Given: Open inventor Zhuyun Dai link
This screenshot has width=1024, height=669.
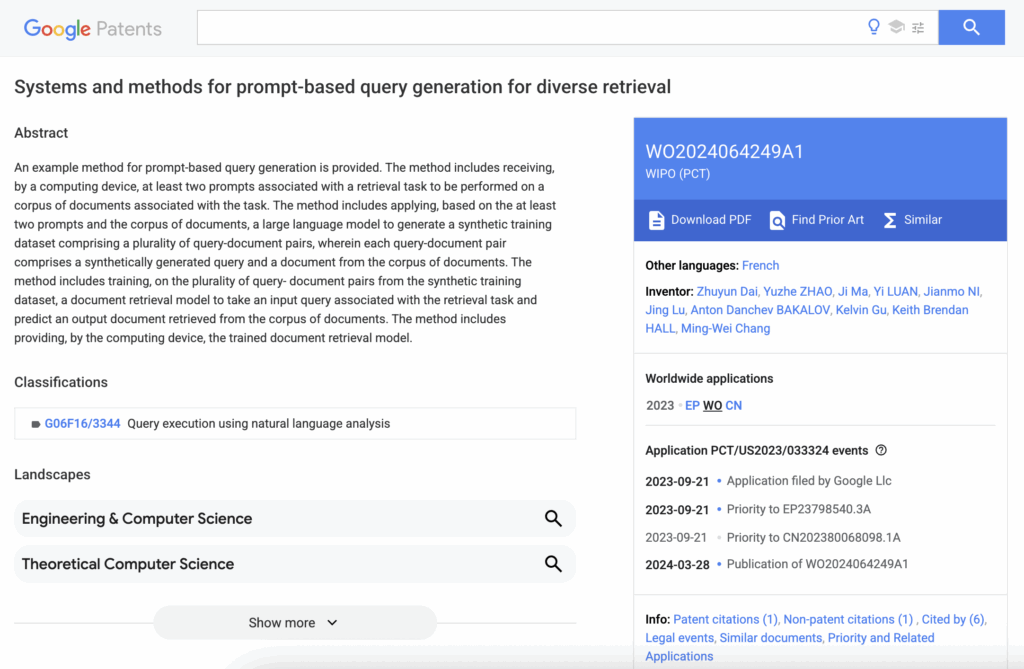Looking at the screenshot, I should [x=724, y=292].
